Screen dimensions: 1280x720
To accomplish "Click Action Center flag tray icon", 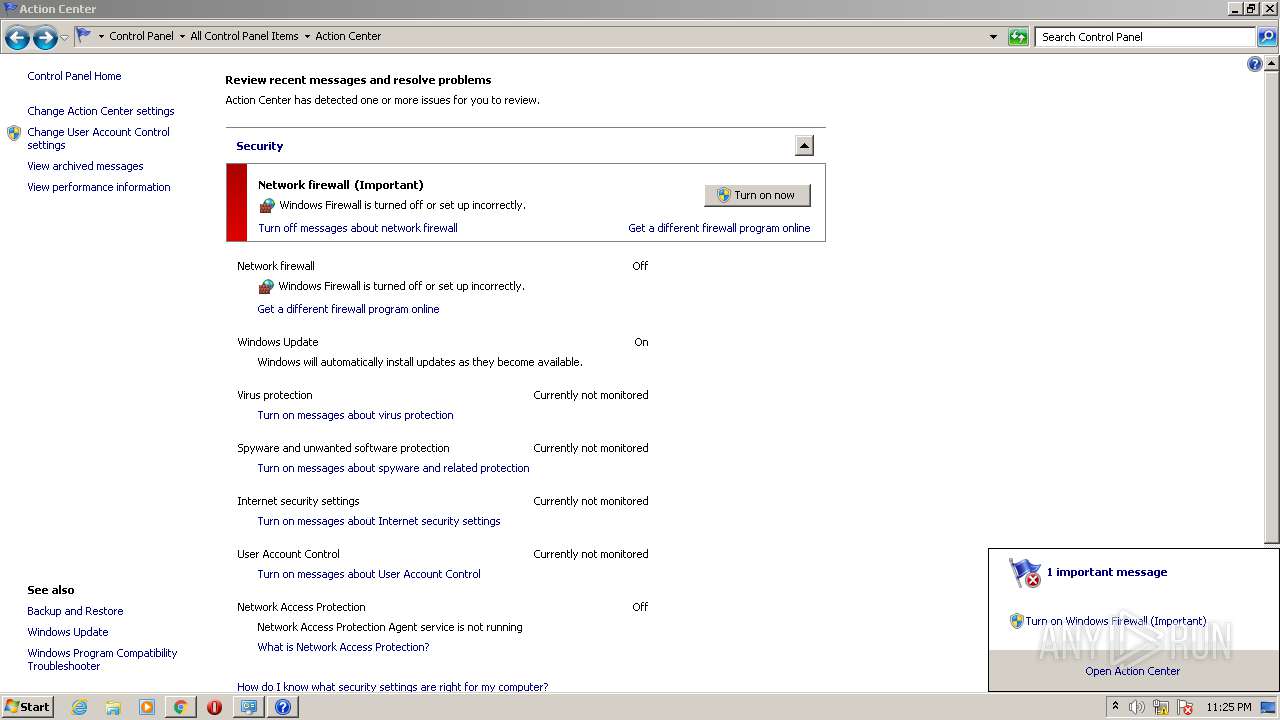I will [x=1185, y=707].
